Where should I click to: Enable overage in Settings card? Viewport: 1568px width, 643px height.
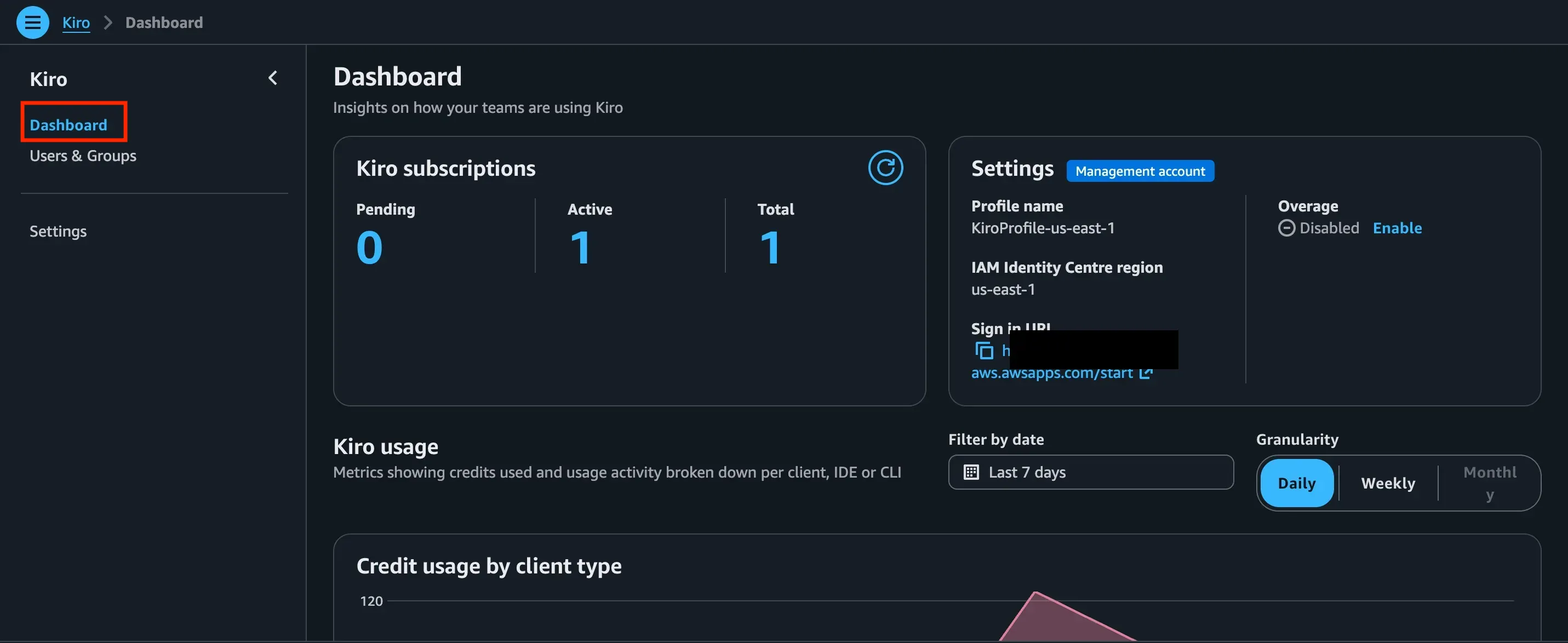[x=1397, y=228]
